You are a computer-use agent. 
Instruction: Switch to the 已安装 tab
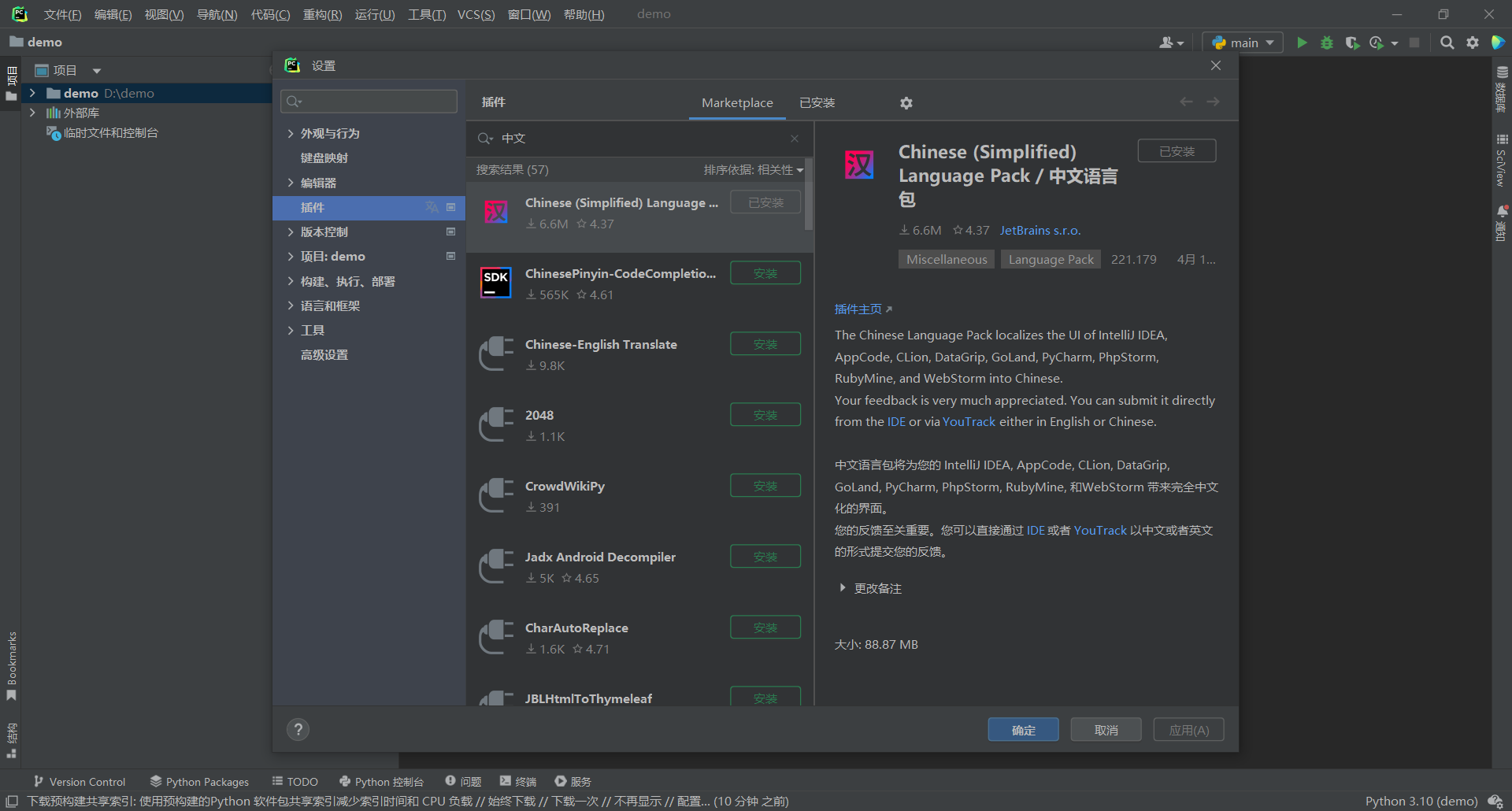(817, 103)
